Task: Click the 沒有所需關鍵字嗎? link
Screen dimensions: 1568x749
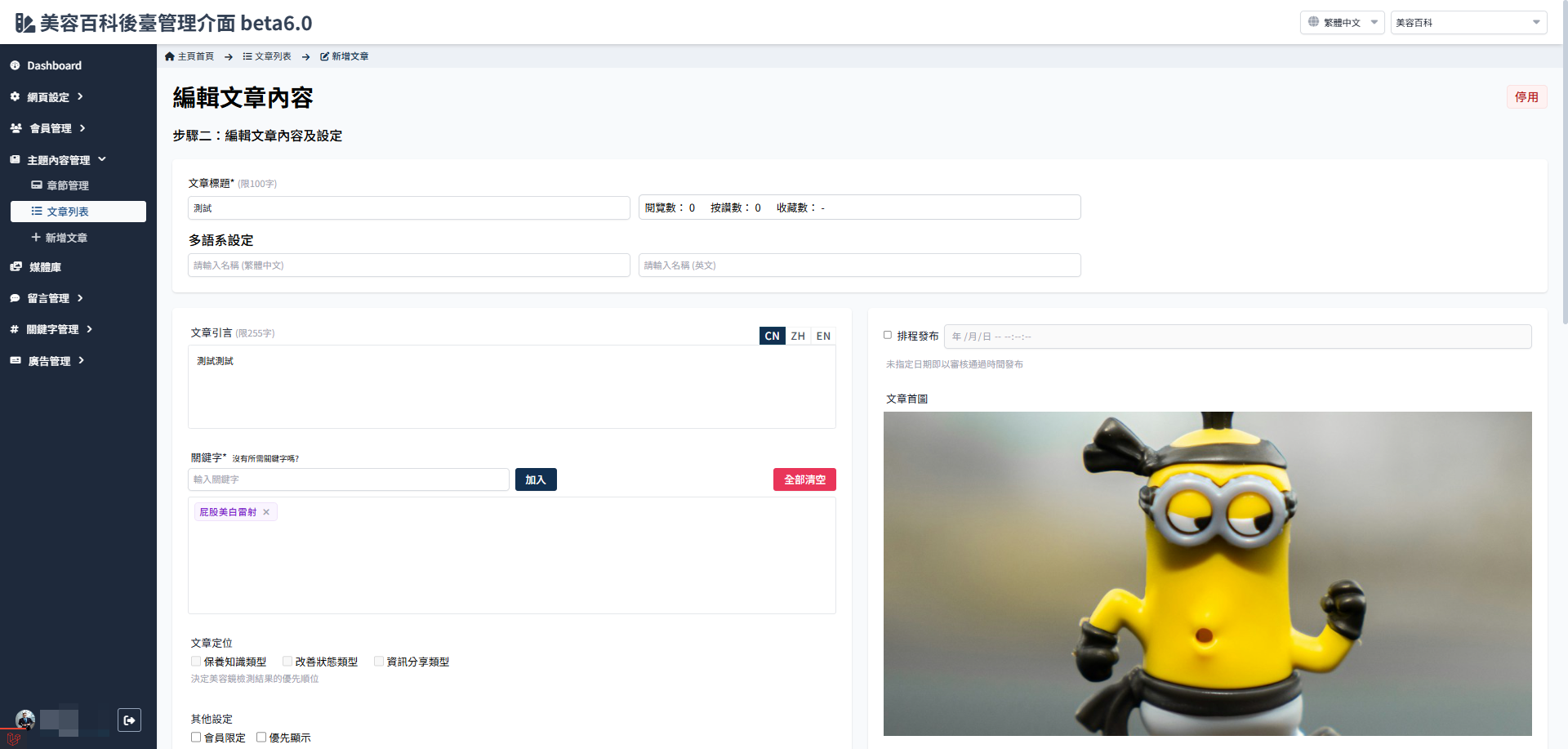Action: 265,459
